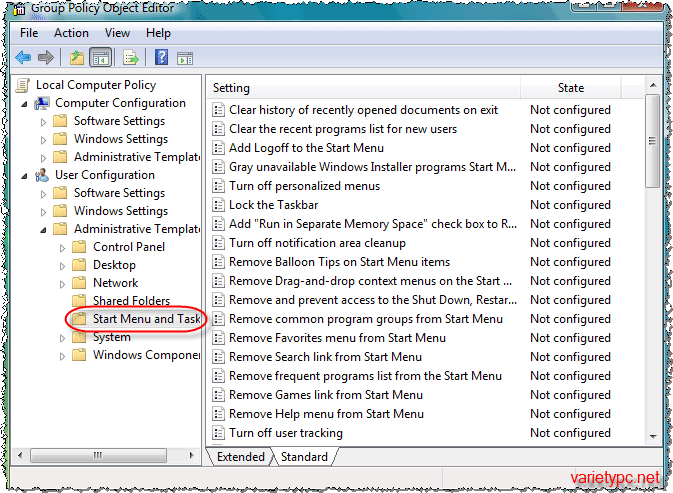Click the Control Panel folder icon

point(79,247)
